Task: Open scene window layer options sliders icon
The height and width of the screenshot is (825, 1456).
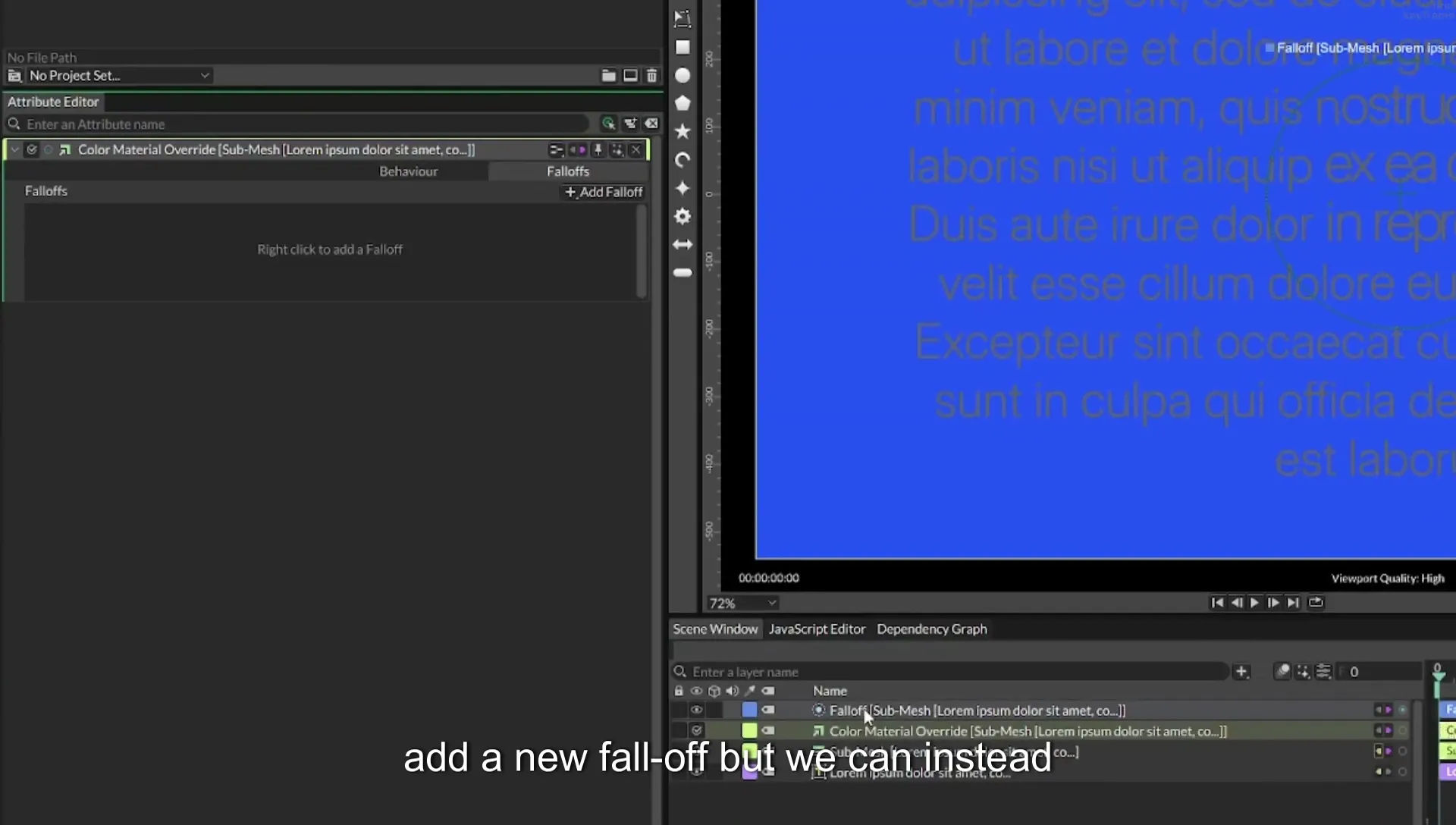Action: pyautogui.click(x=1323, y=672)
